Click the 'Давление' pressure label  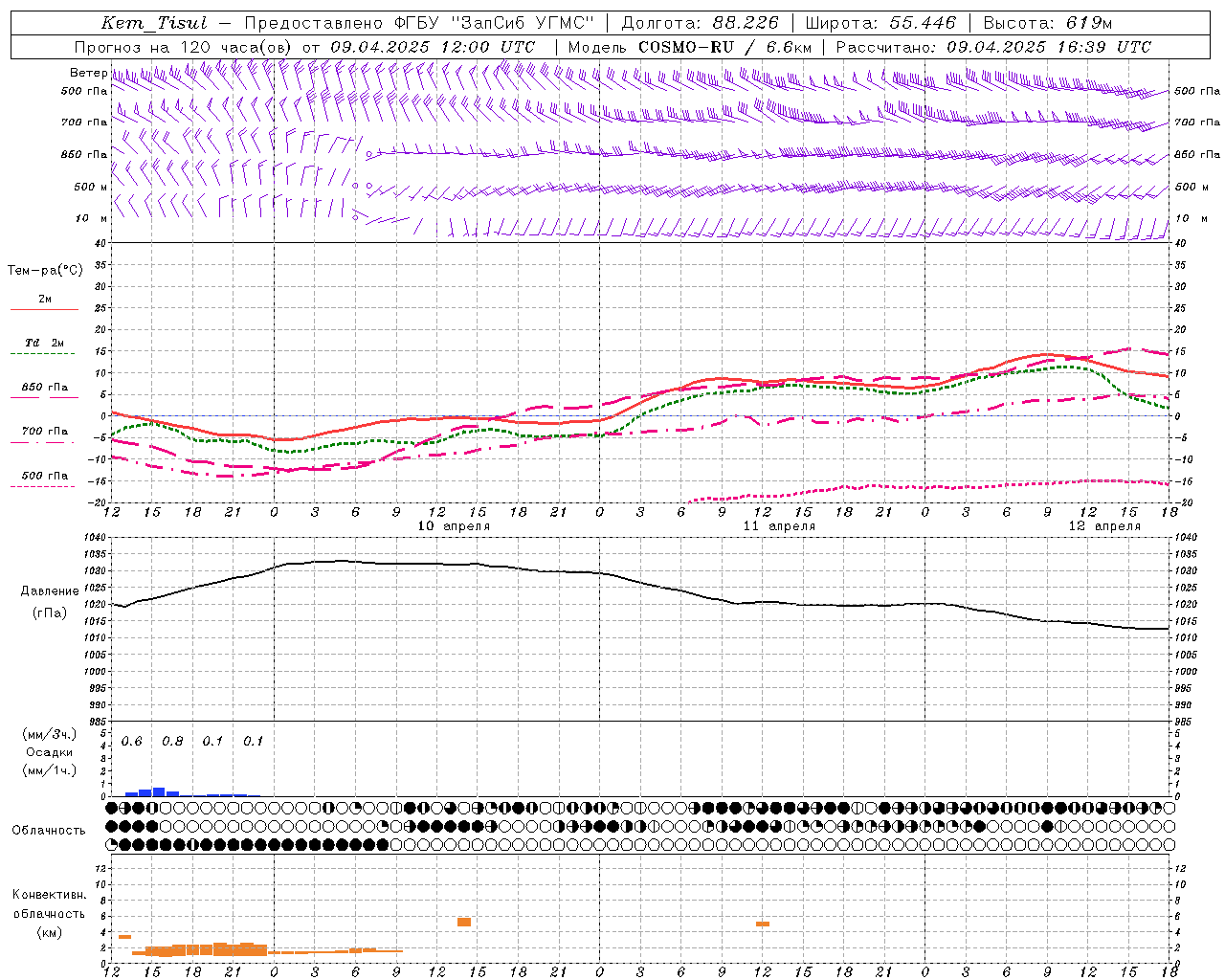[x=50, y=591]
